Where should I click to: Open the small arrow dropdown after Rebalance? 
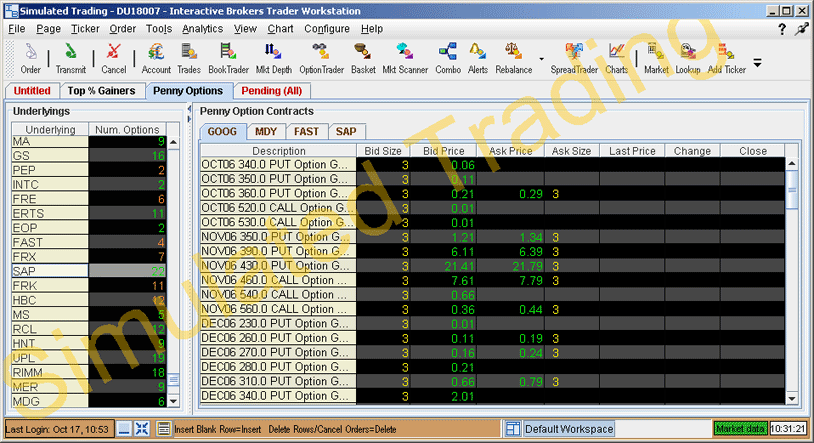(541, 59)
